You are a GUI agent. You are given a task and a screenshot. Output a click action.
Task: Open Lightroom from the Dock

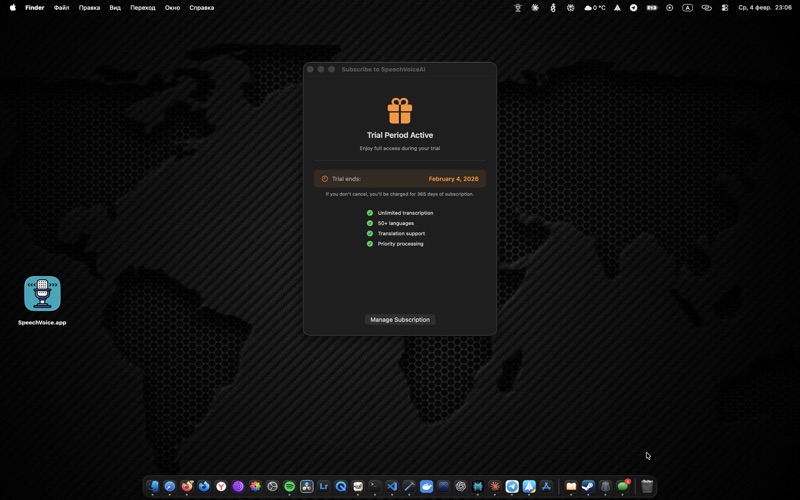tap(323, 486)
